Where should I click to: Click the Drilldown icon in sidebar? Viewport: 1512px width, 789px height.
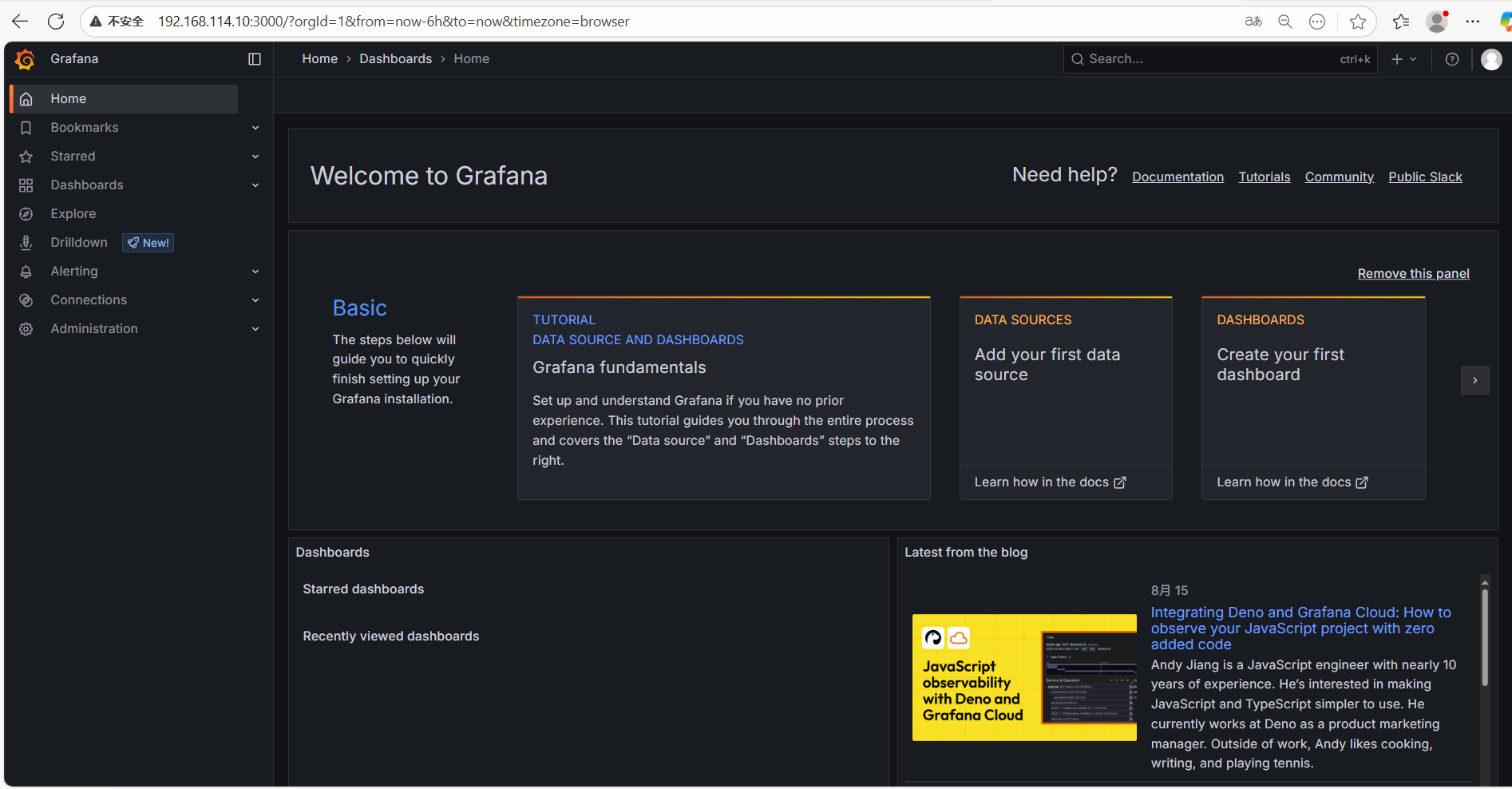26,243
